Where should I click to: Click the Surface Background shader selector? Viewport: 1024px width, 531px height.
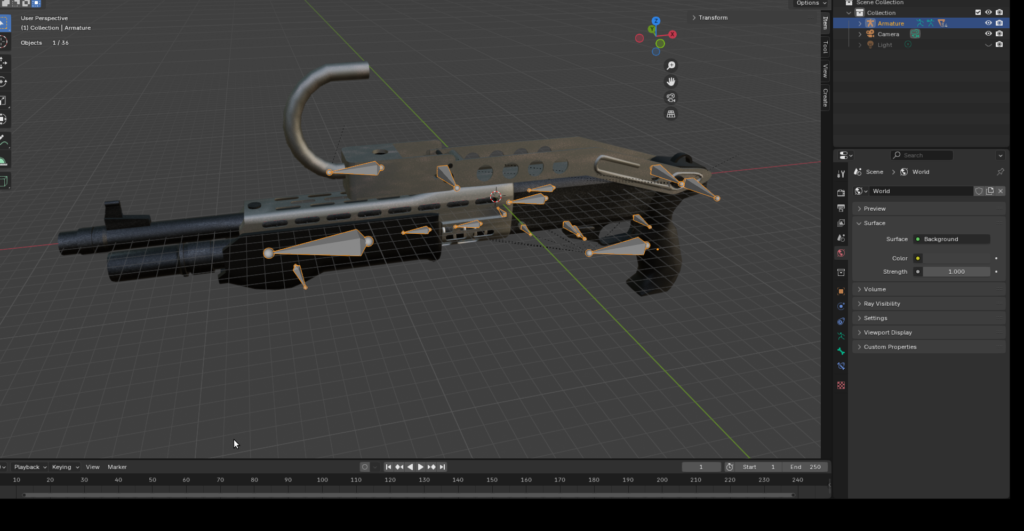952,239
